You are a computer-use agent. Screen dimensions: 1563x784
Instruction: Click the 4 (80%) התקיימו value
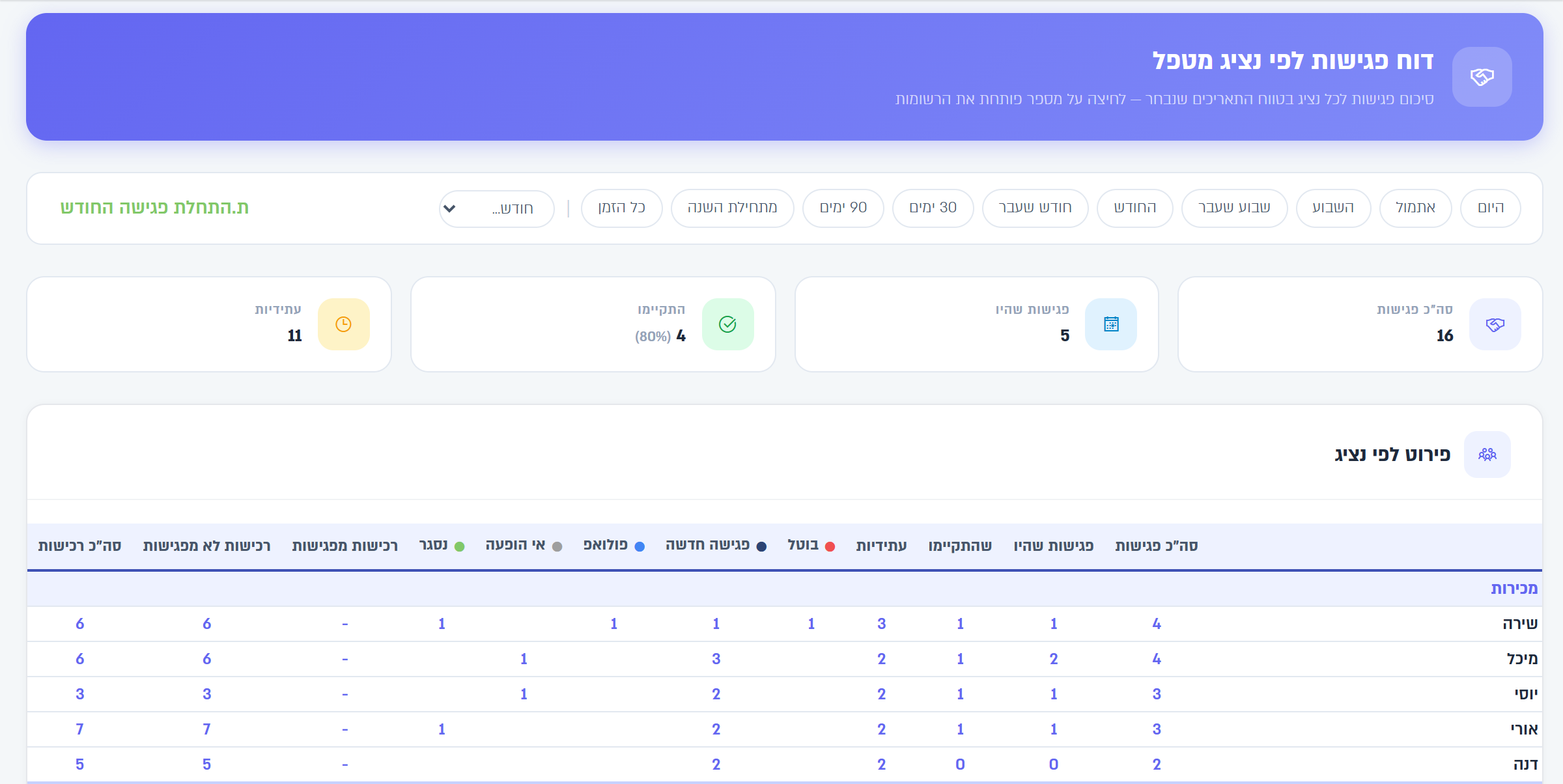coord(660,336)
